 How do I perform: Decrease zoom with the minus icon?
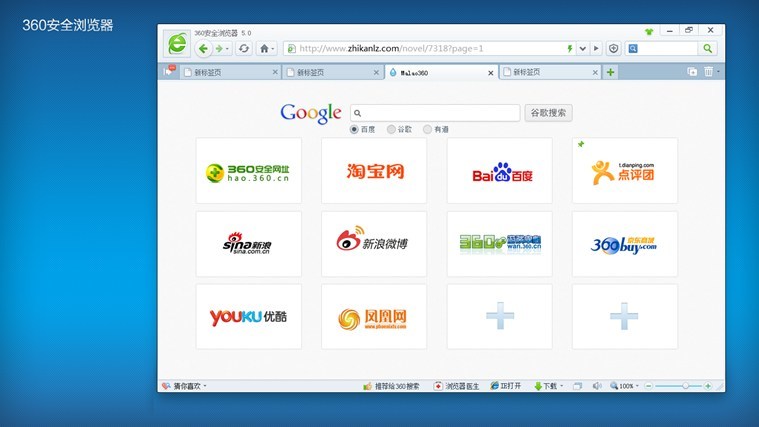click(648, 386)
